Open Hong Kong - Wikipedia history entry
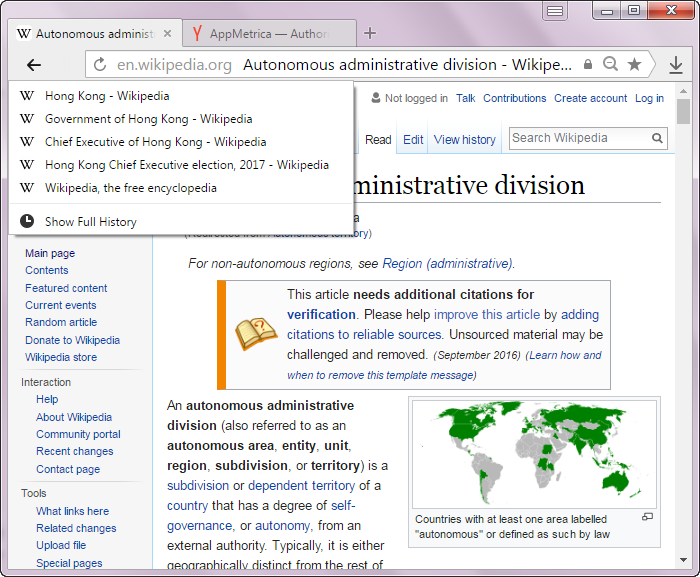Image resolution: width=700 pixels, height=577 pixels. click(181, 96)
